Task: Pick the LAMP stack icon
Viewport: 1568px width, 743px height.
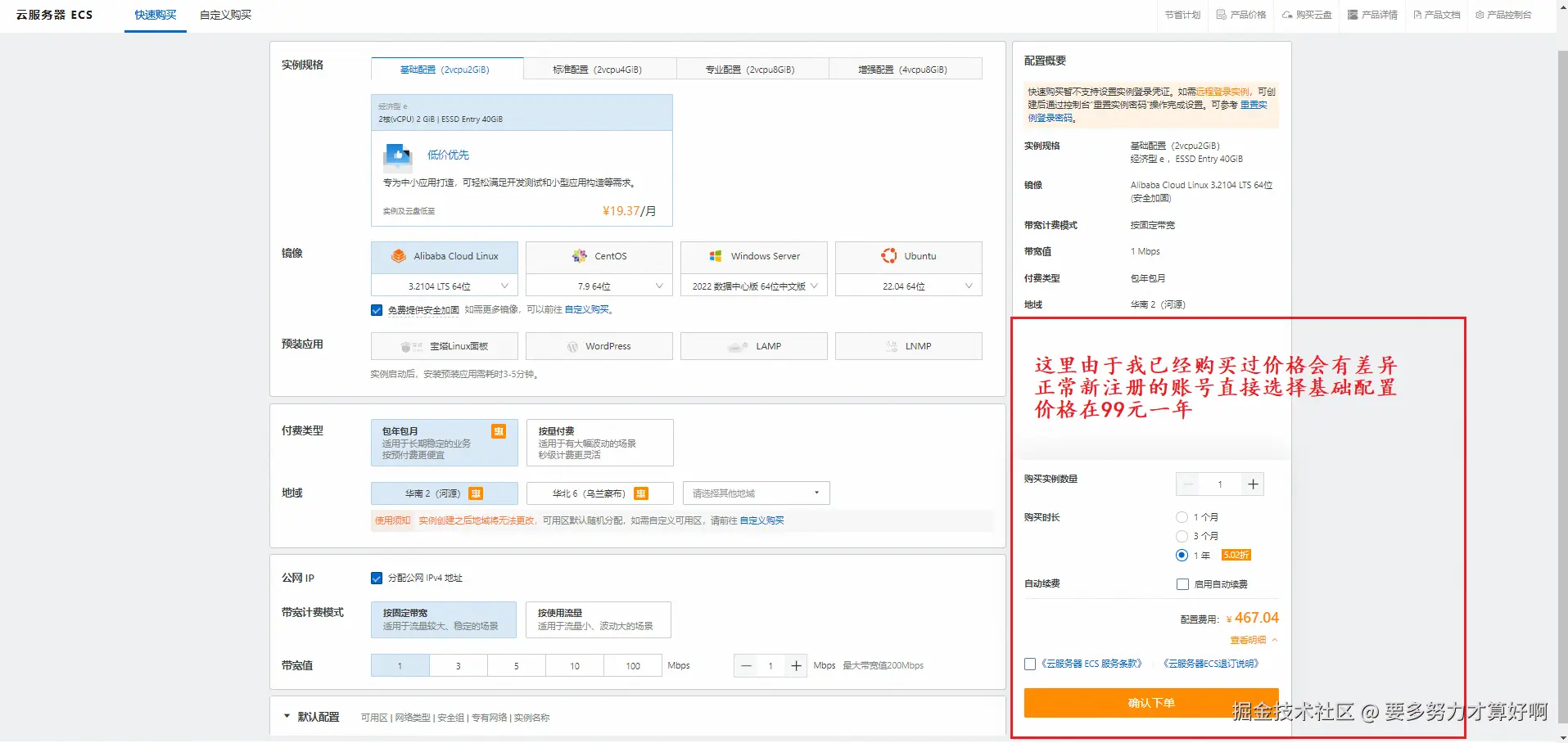Action: pos(738,346)
